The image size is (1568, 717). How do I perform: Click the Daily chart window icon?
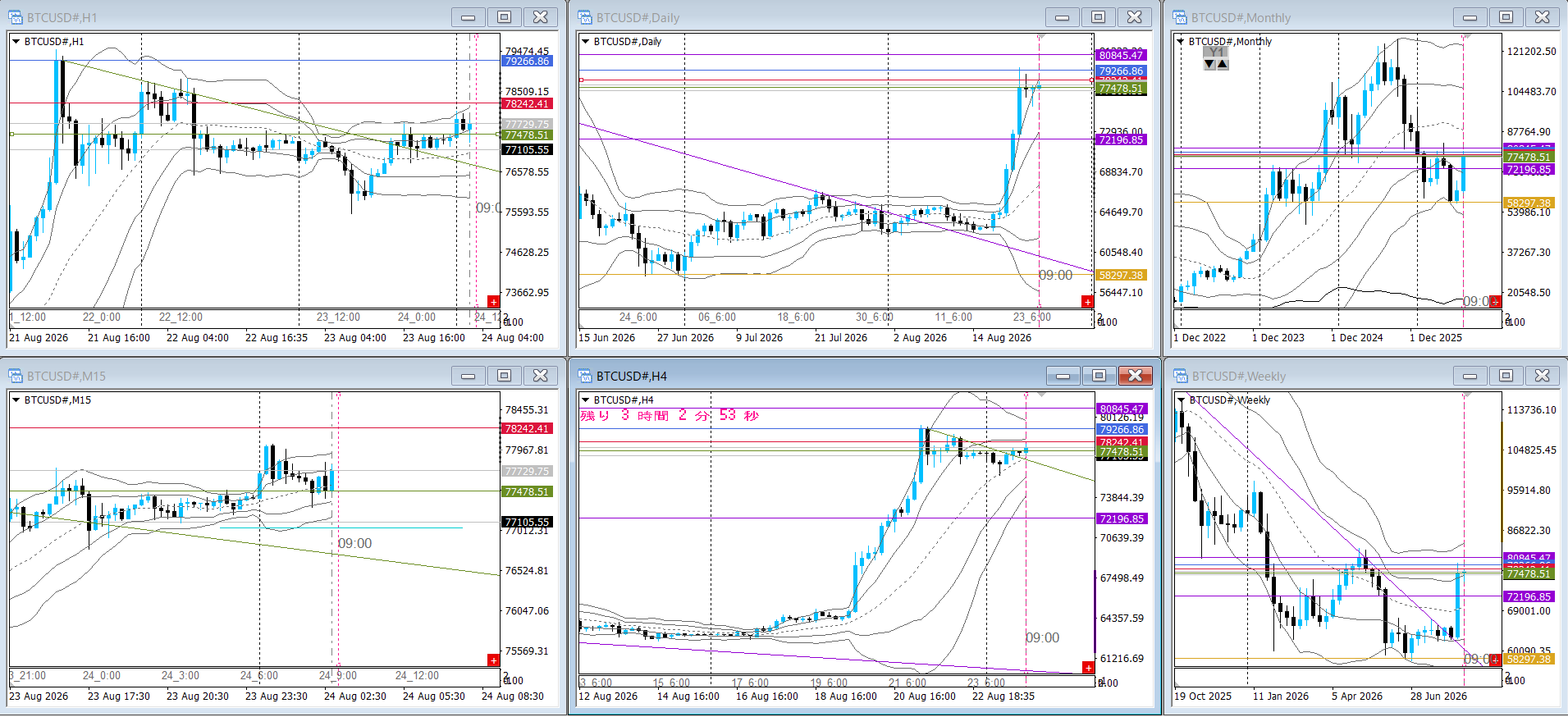[x=585, y=17]
